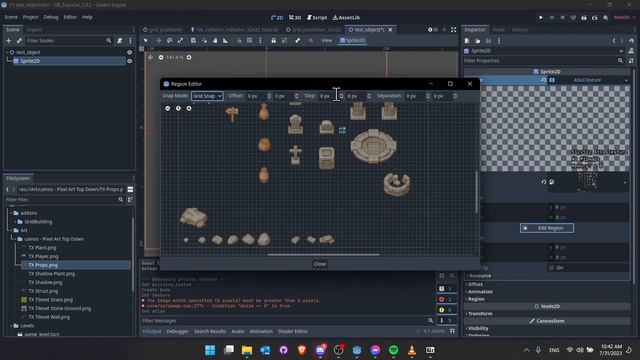Zoom in on the main 2D viewport

pos(189,58)
